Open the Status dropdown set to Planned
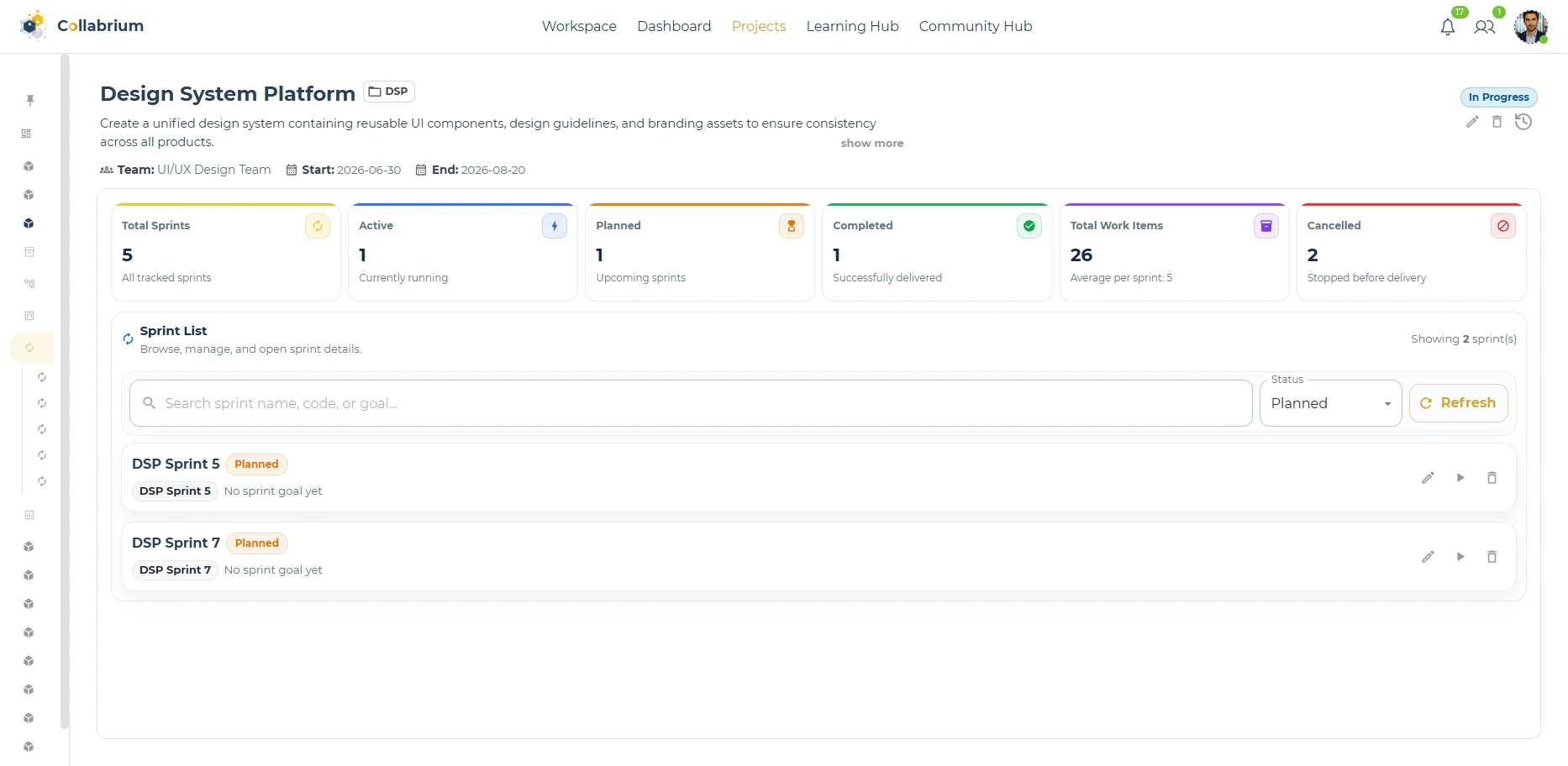The image size is (1568, 766). (x=1331, y=403)
